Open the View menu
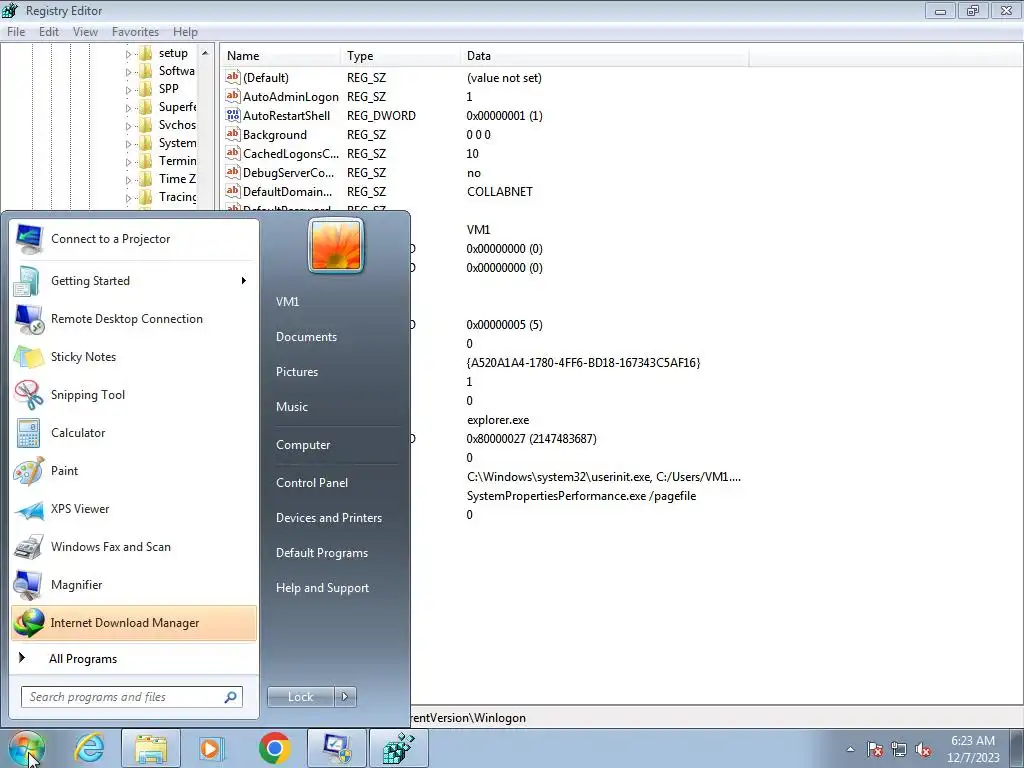 [85, 31]
